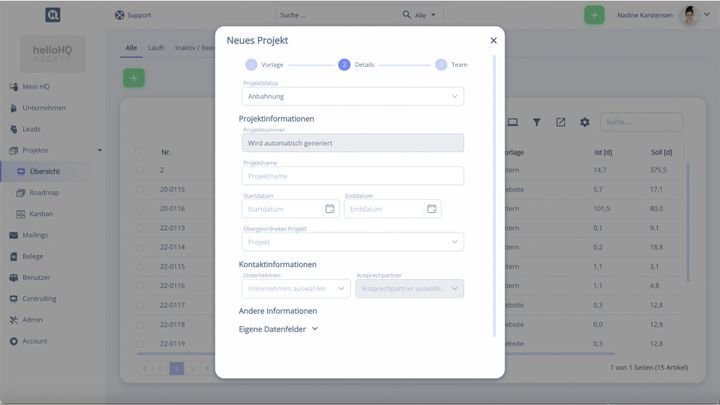This screenshot has height=405, width=720.
Task: Open the Übergeordnetes Projekt dropdown
Action: coord(353,242)
